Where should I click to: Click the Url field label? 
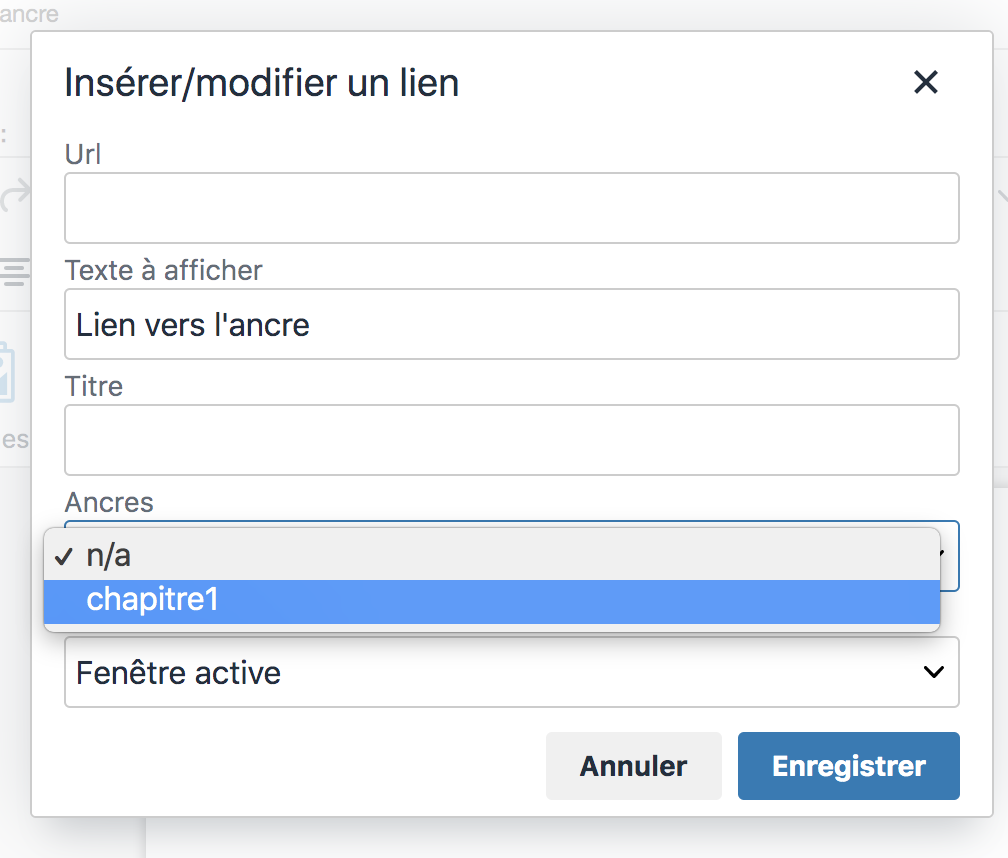click(83, 154)
